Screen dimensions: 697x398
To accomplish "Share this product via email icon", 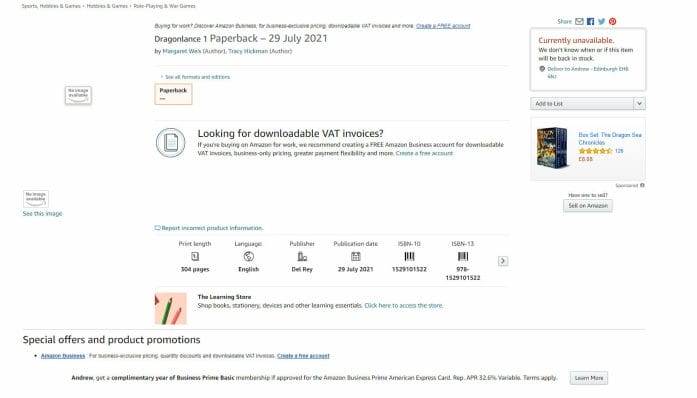I will (x=579, y=21).
